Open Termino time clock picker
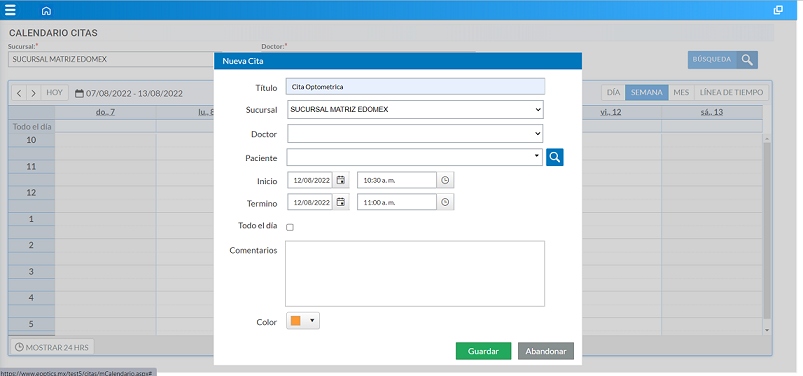 tap(445, 202)
